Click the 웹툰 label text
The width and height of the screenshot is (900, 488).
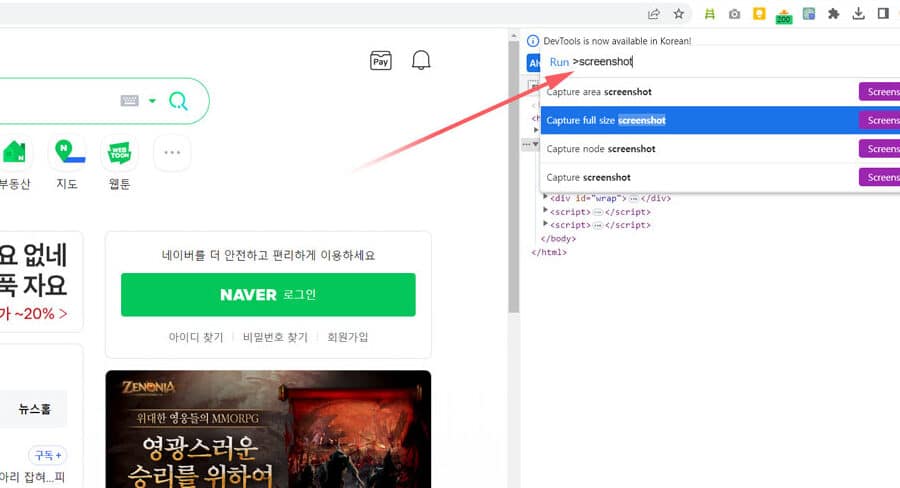(119, 184)
